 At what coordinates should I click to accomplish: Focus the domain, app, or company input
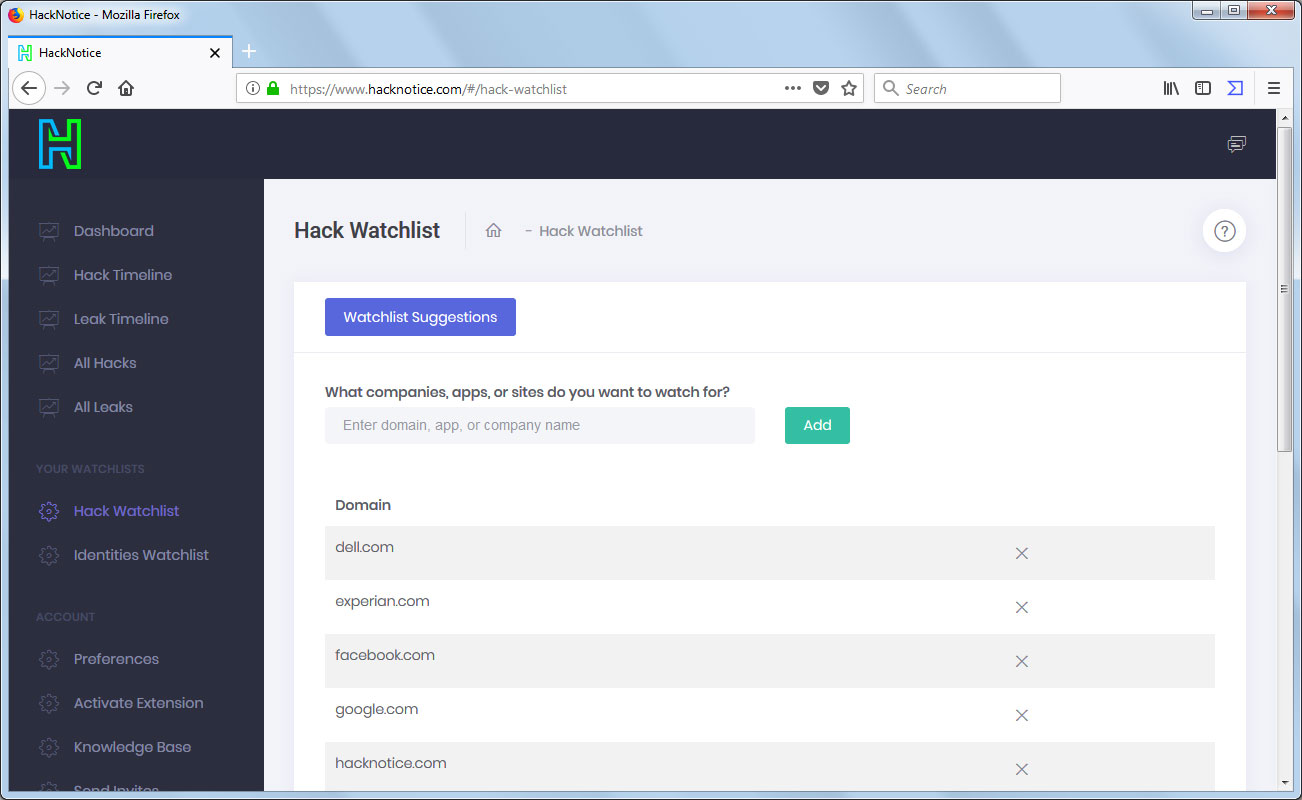click(x=540, y=425)
